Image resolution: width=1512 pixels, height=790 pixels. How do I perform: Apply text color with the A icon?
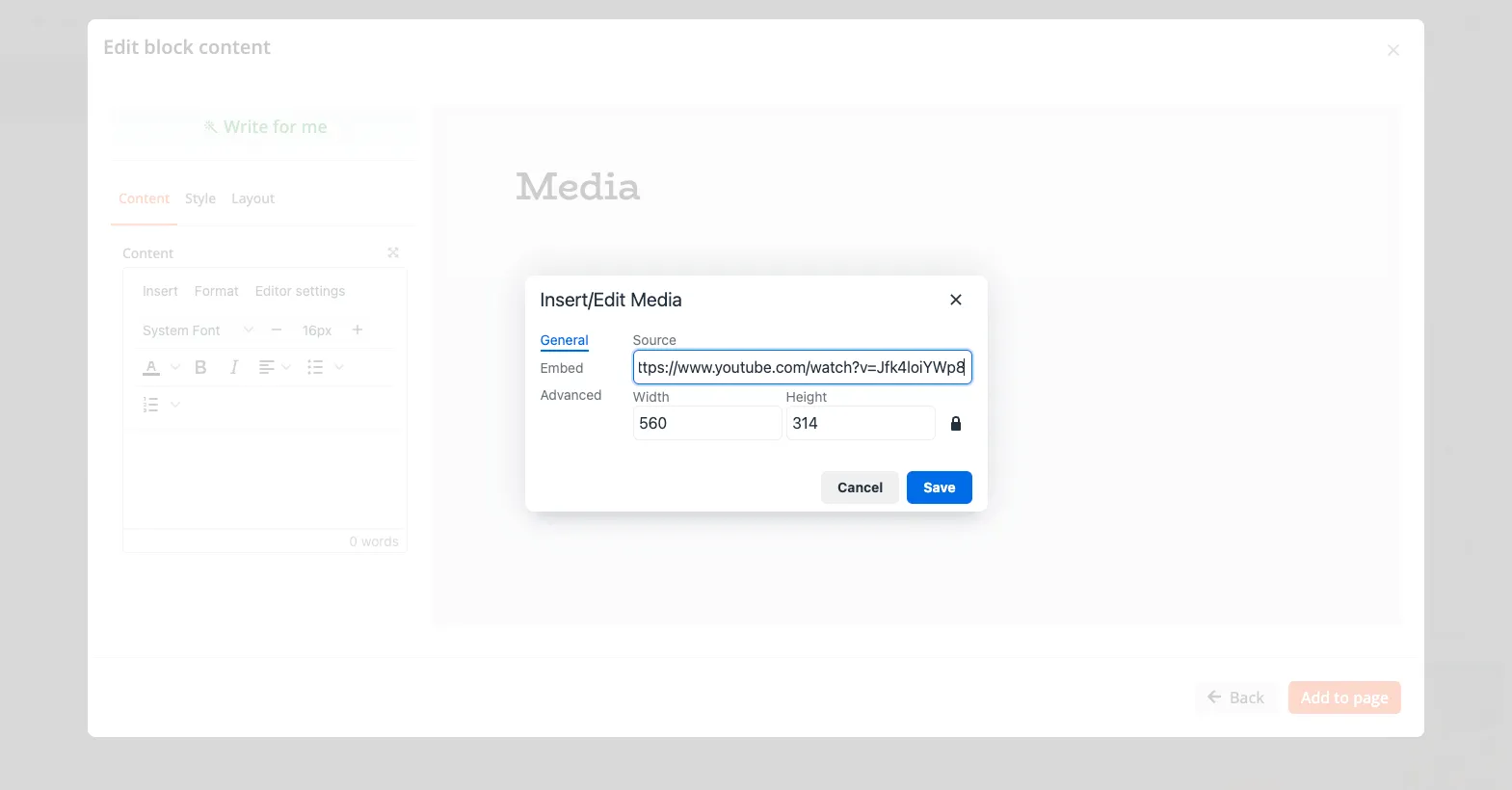coord(151,367)
